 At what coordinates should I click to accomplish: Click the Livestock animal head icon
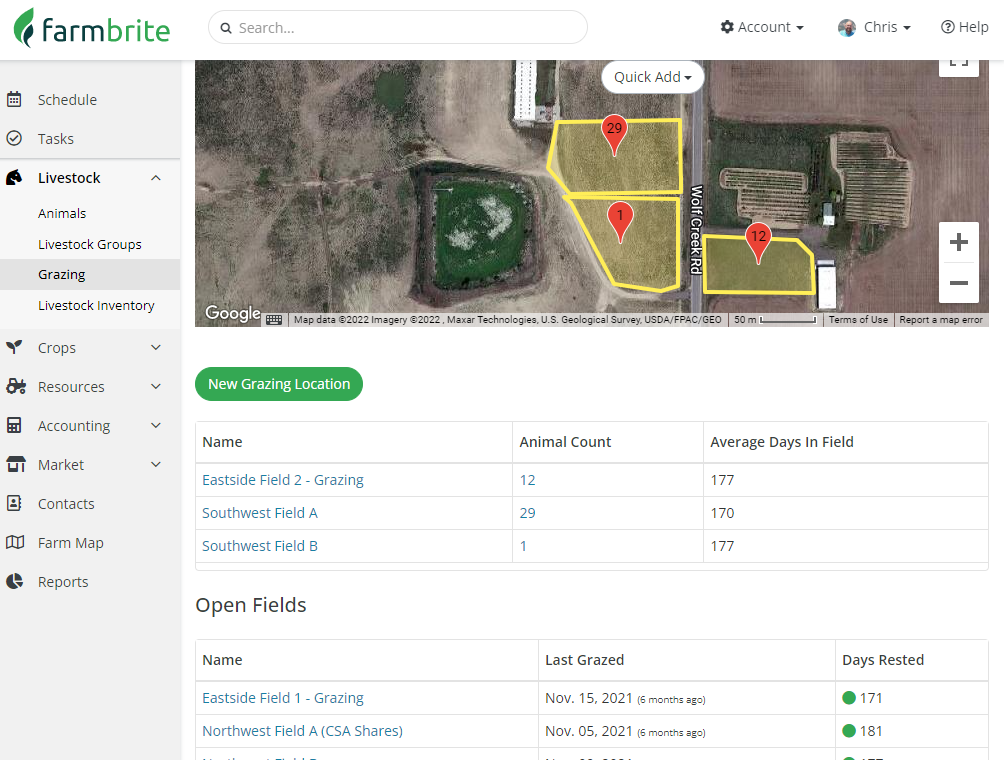(x=14, y=177)
